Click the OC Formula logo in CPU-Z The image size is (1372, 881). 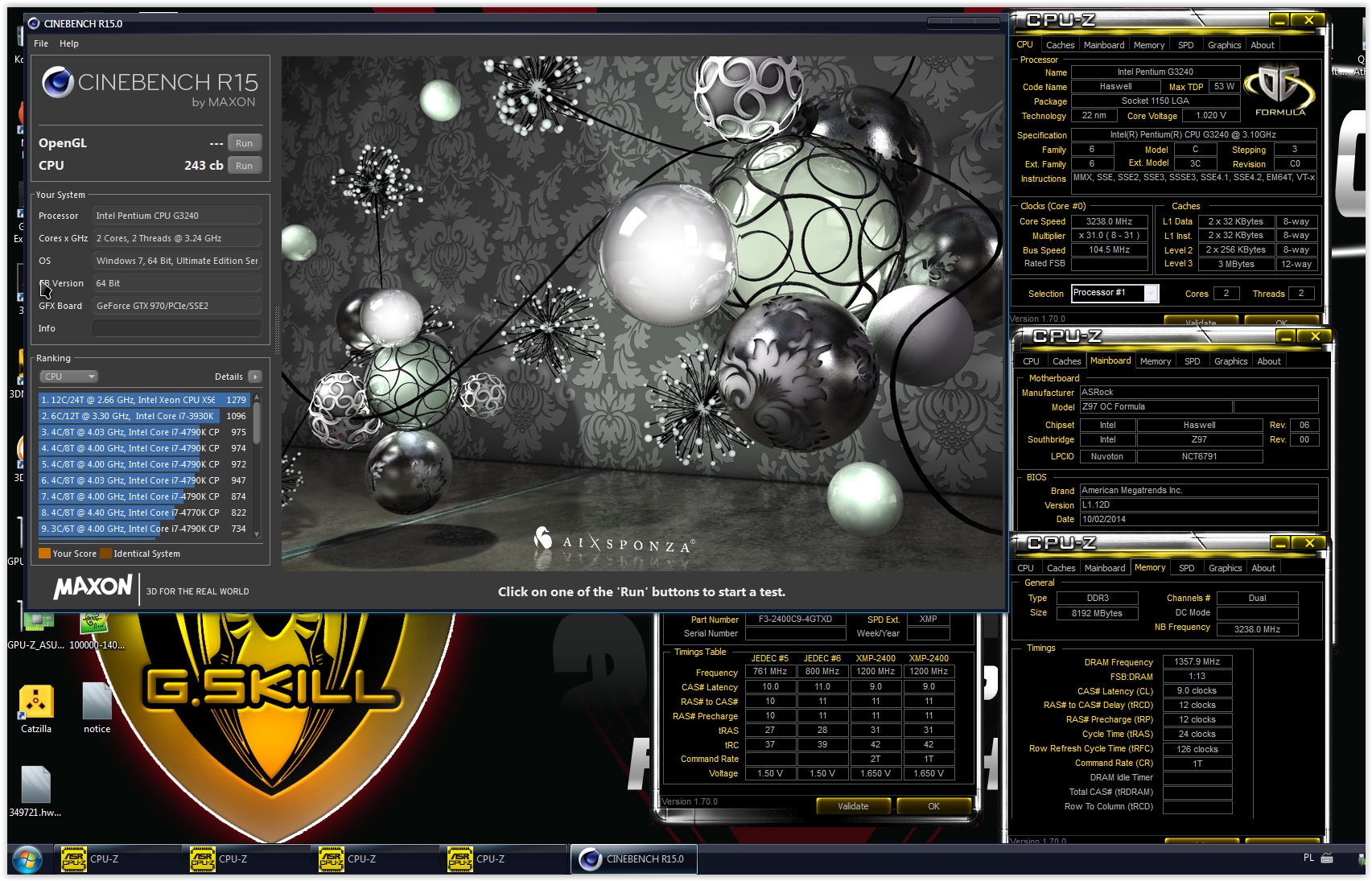tap(1279, 90)
